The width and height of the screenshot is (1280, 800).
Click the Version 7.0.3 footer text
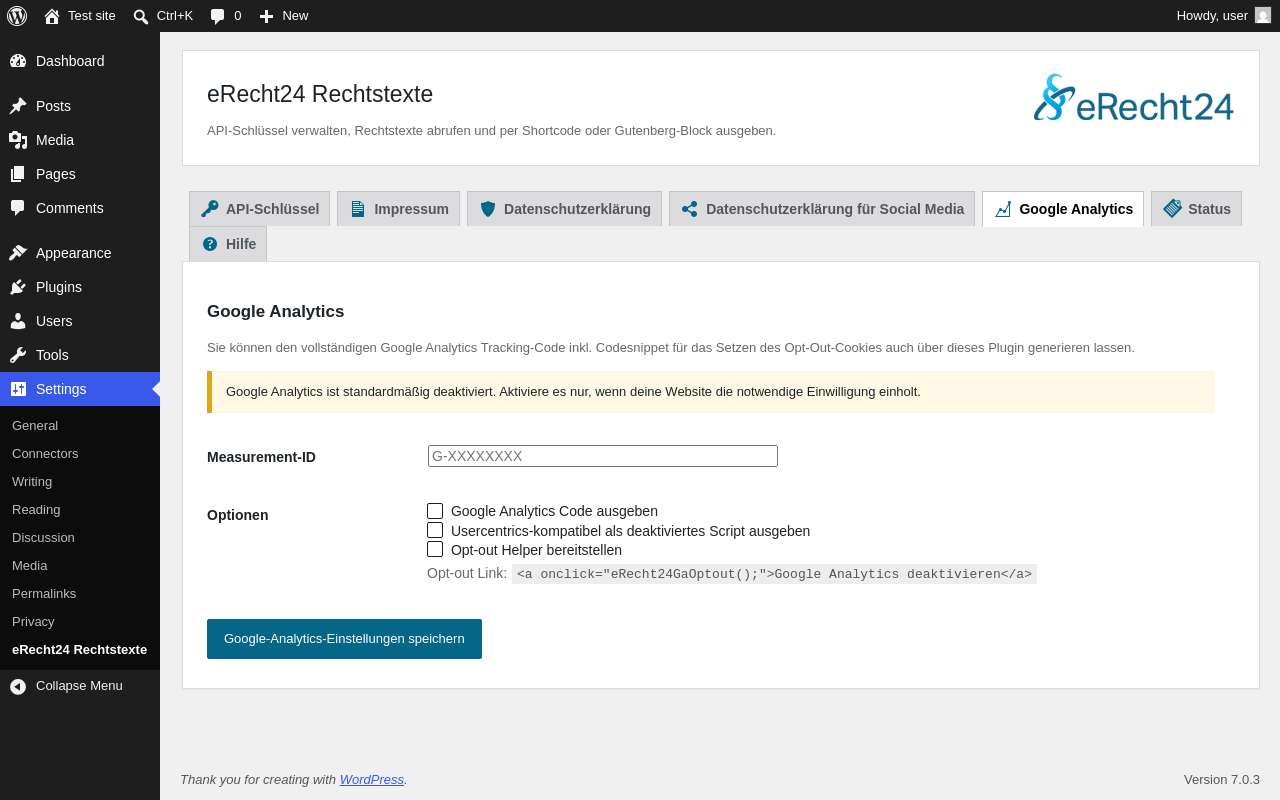pyautogui.click(x=1222, y=779)
